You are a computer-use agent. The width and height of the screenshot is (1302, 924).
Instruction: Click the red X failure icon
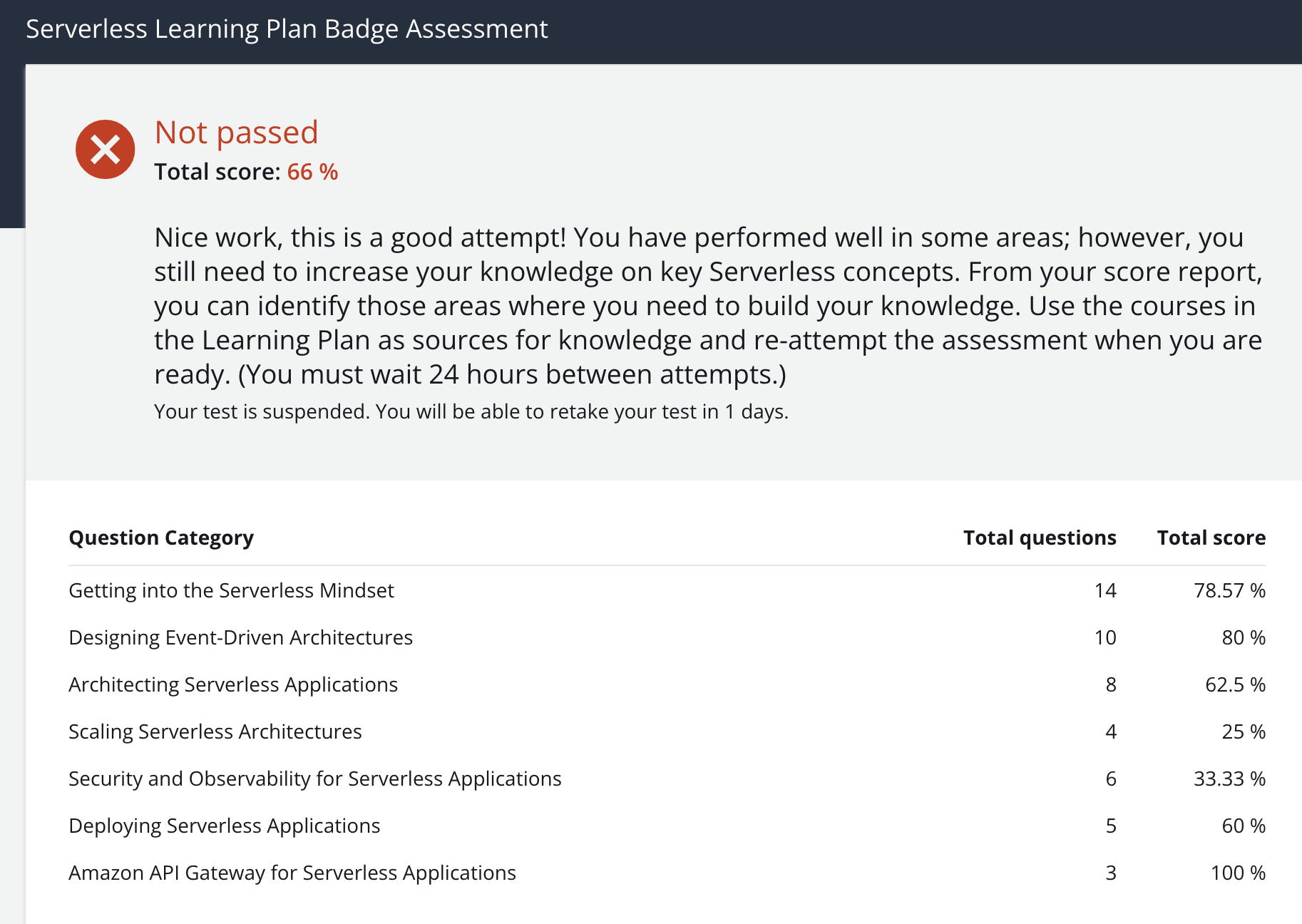pyautogui.click(x=106, y=150)
